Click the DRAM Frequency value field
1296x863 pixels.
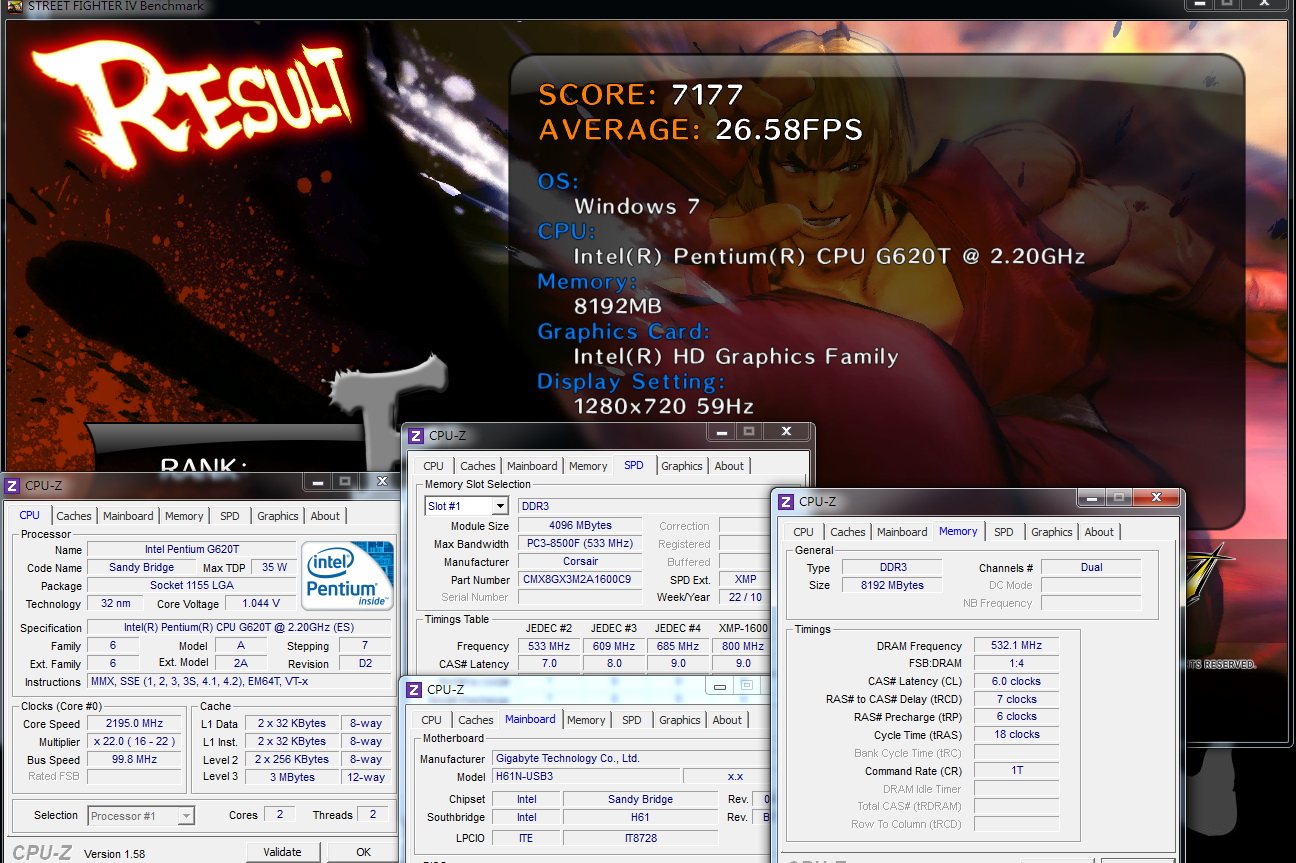(1016, 646)
